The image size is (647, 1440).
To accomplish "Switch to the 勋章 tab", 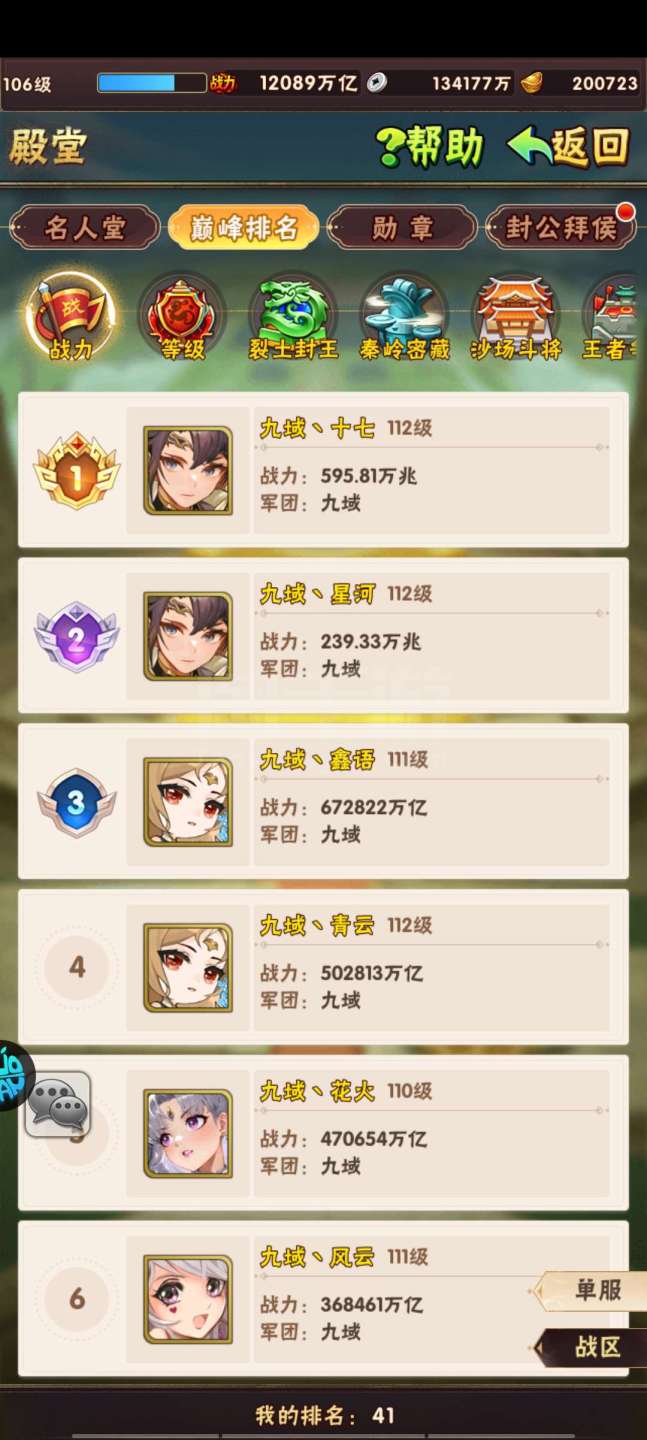I will [x=401, y=228].
